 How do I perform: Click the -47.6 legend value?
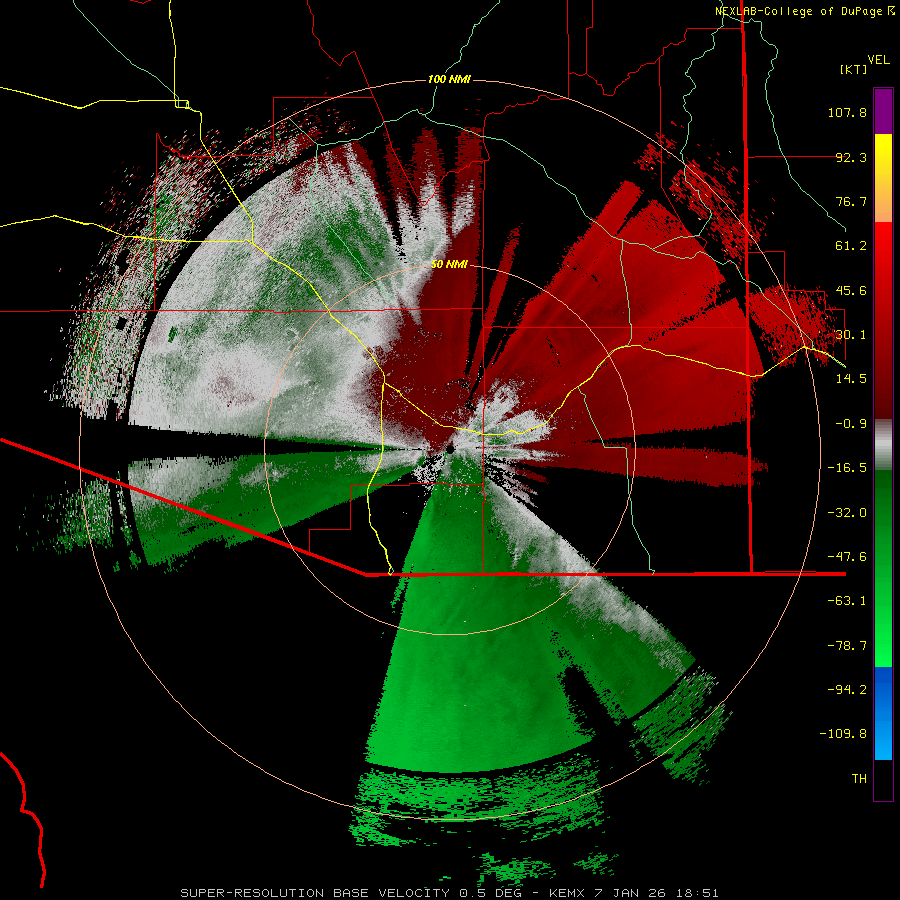(847, 557)
